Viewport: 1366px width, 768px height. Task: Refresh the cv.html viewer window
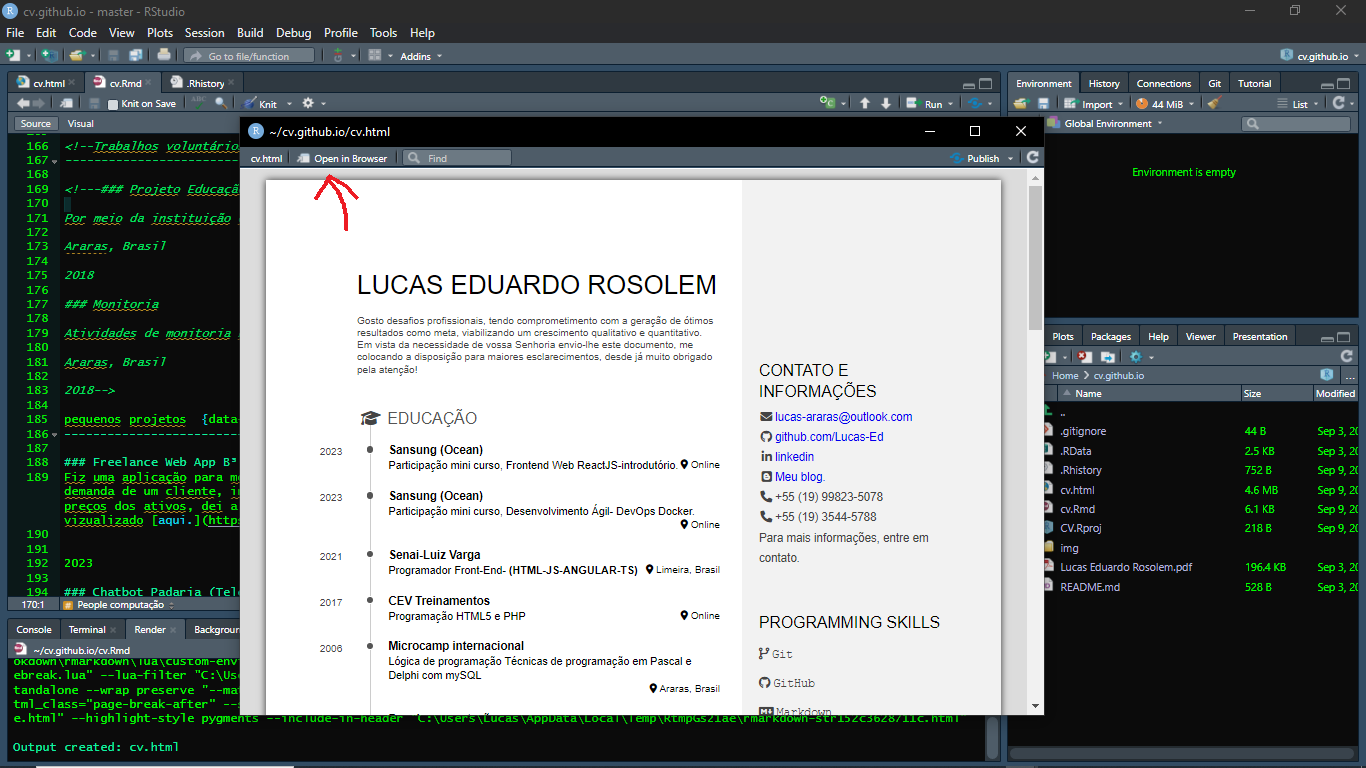[1032, 158]
